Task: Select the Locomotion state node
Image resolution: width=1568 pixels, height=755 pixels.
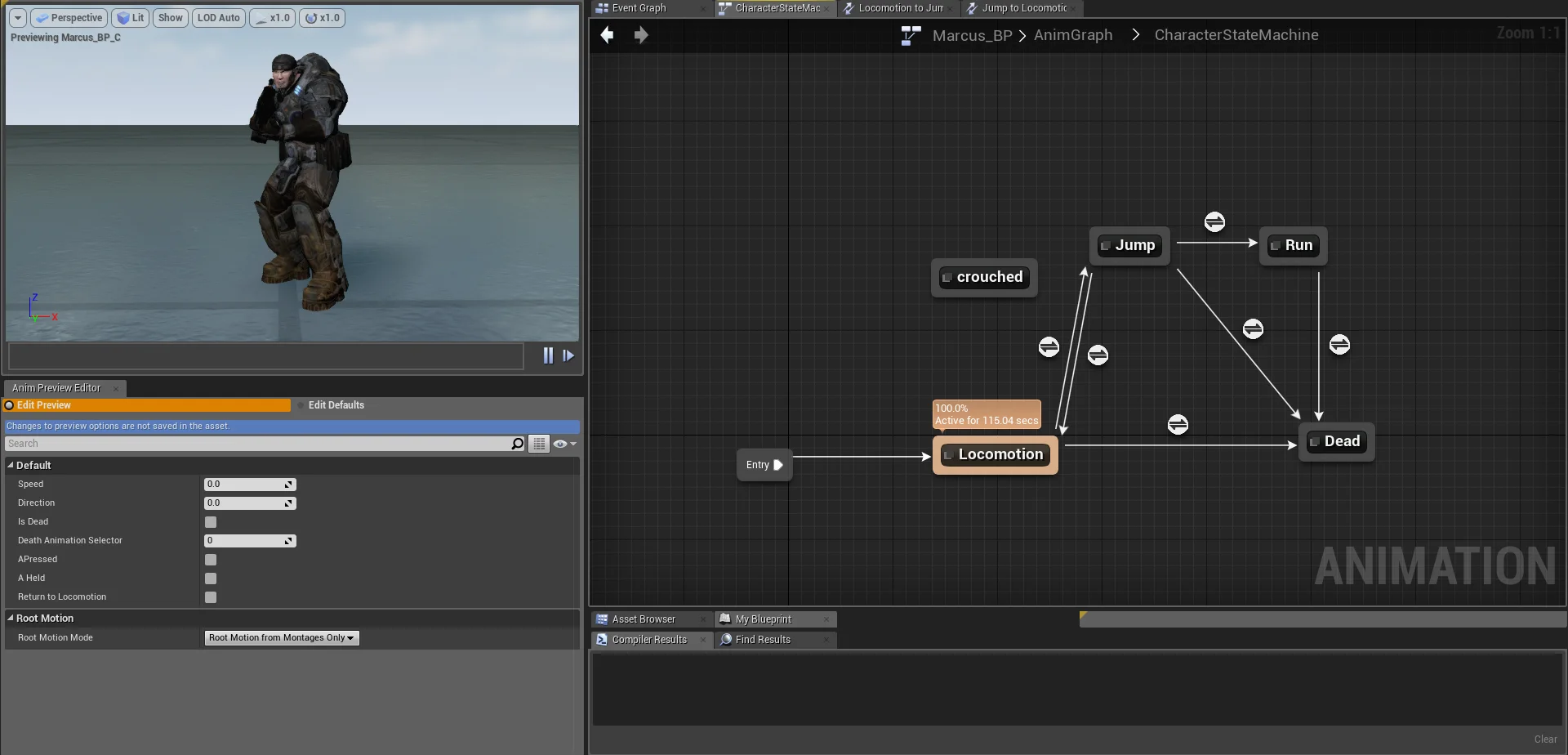Action: point(995,454)
